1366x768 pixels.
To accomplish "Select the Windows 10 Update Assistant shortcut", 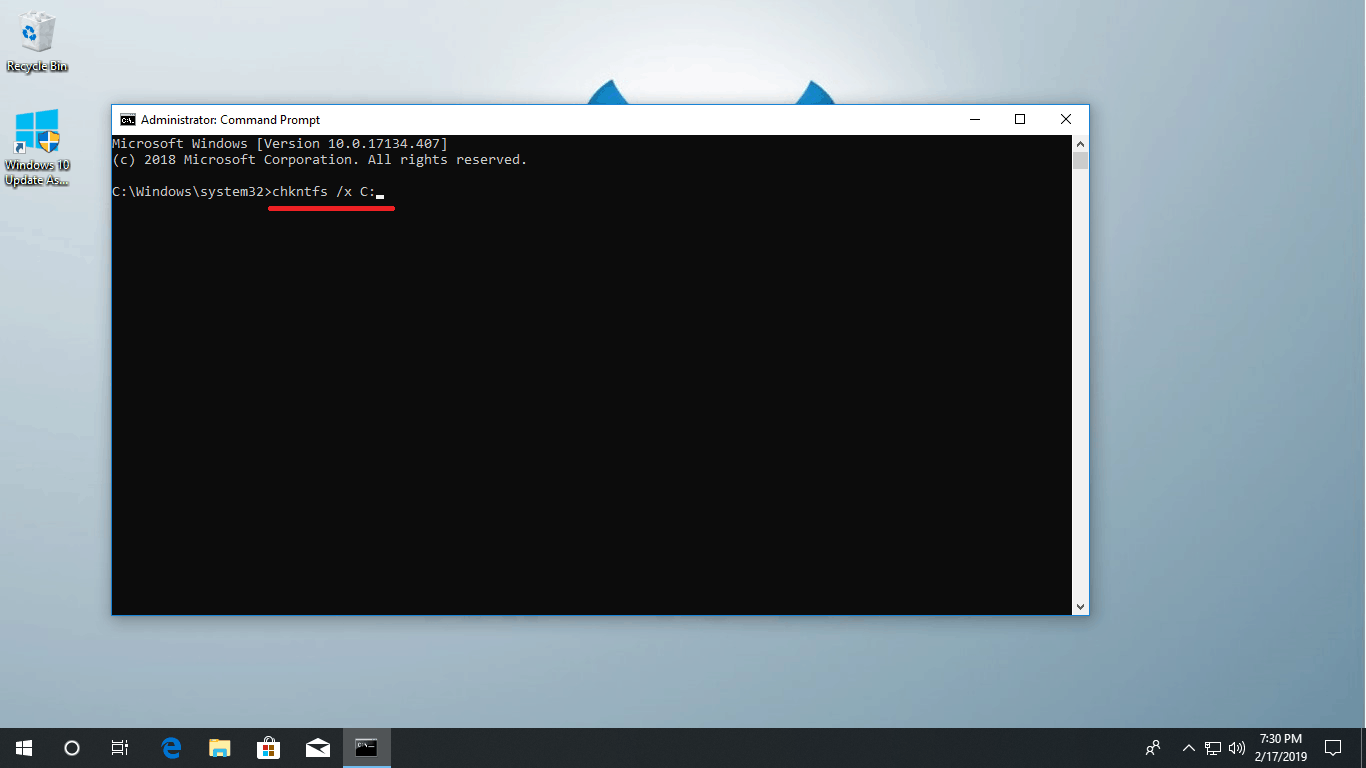I will [37, 148].
